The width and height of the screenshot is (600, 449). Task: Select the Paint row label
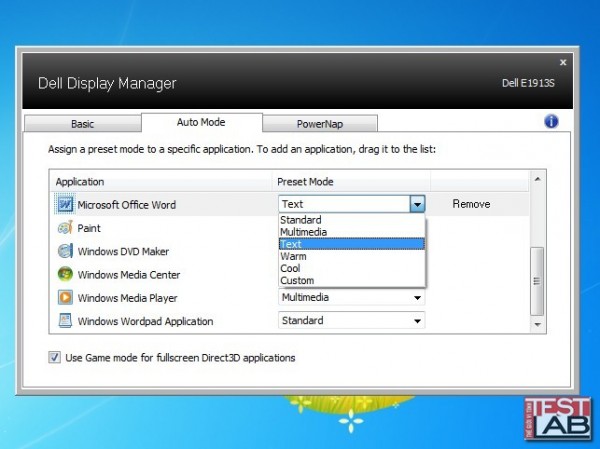tap(89, 228)
